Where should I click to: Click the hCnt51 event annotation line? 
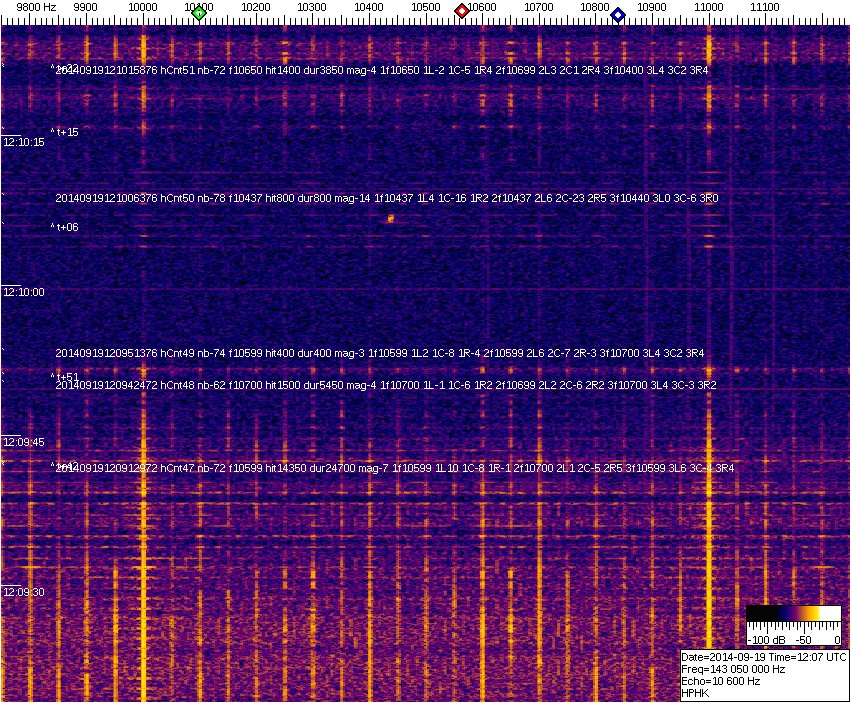click(383, 70)
